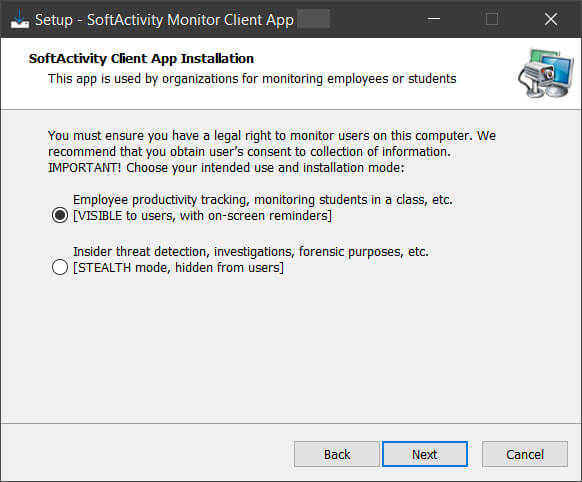This screenshot has width=582, height=482.
Task: Cancel the SoftActivity installation
Action: coord(524,454)
